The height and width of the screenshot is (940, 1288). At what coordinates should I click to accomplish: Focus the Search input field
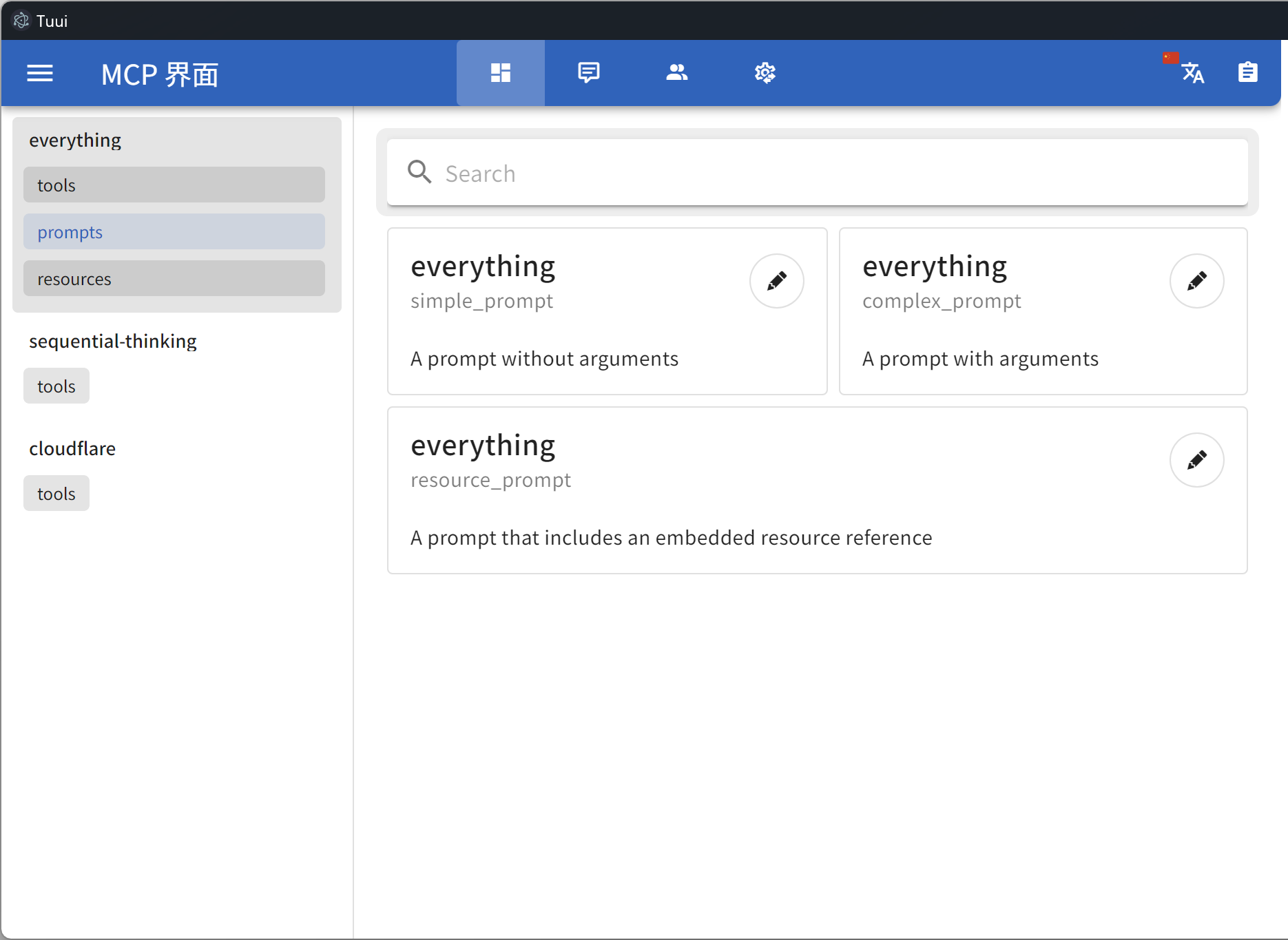[x=818, y=172]
